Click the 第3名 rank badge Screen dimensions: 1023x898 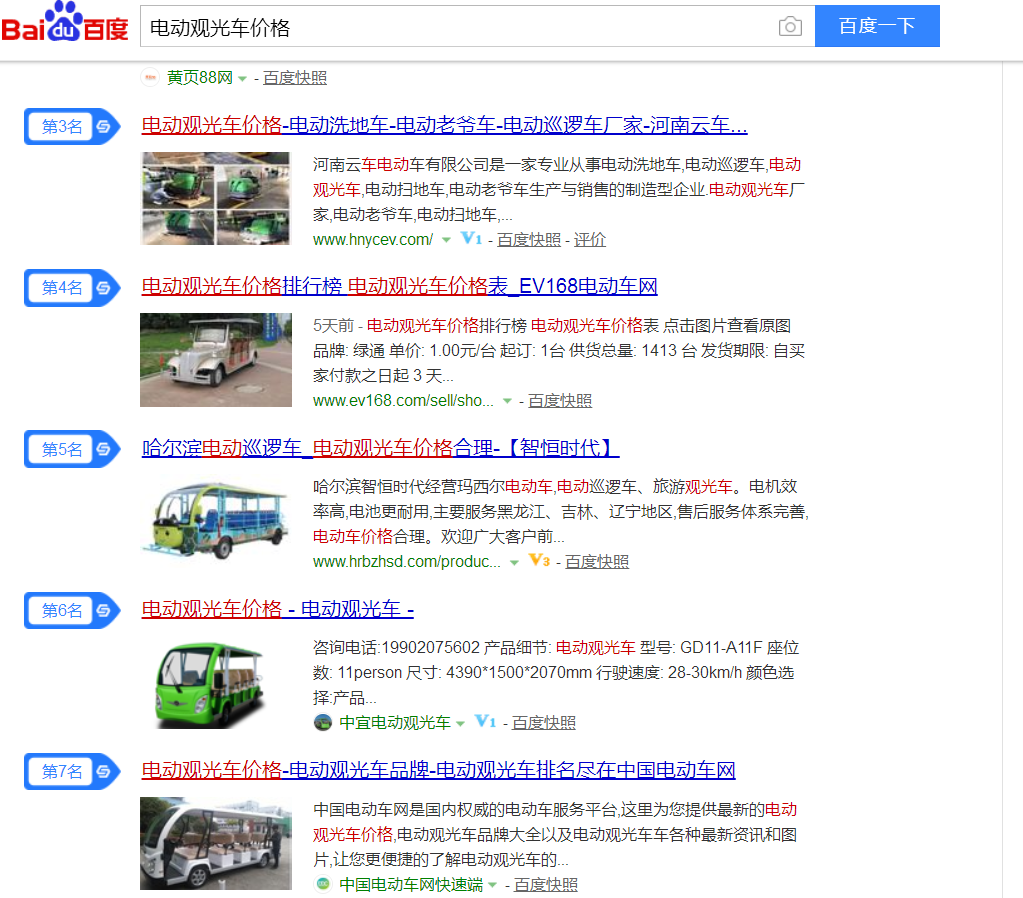(x=72, y=127)
